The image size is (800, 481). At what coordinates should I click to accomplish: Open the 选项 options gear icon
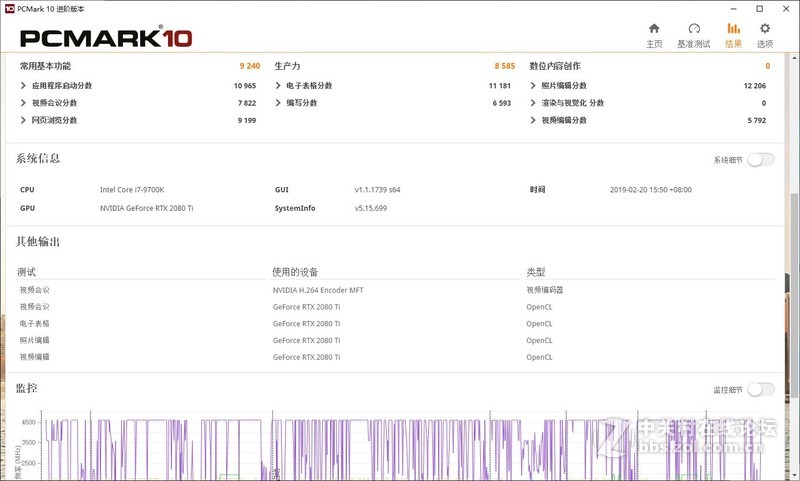point(764,28)
